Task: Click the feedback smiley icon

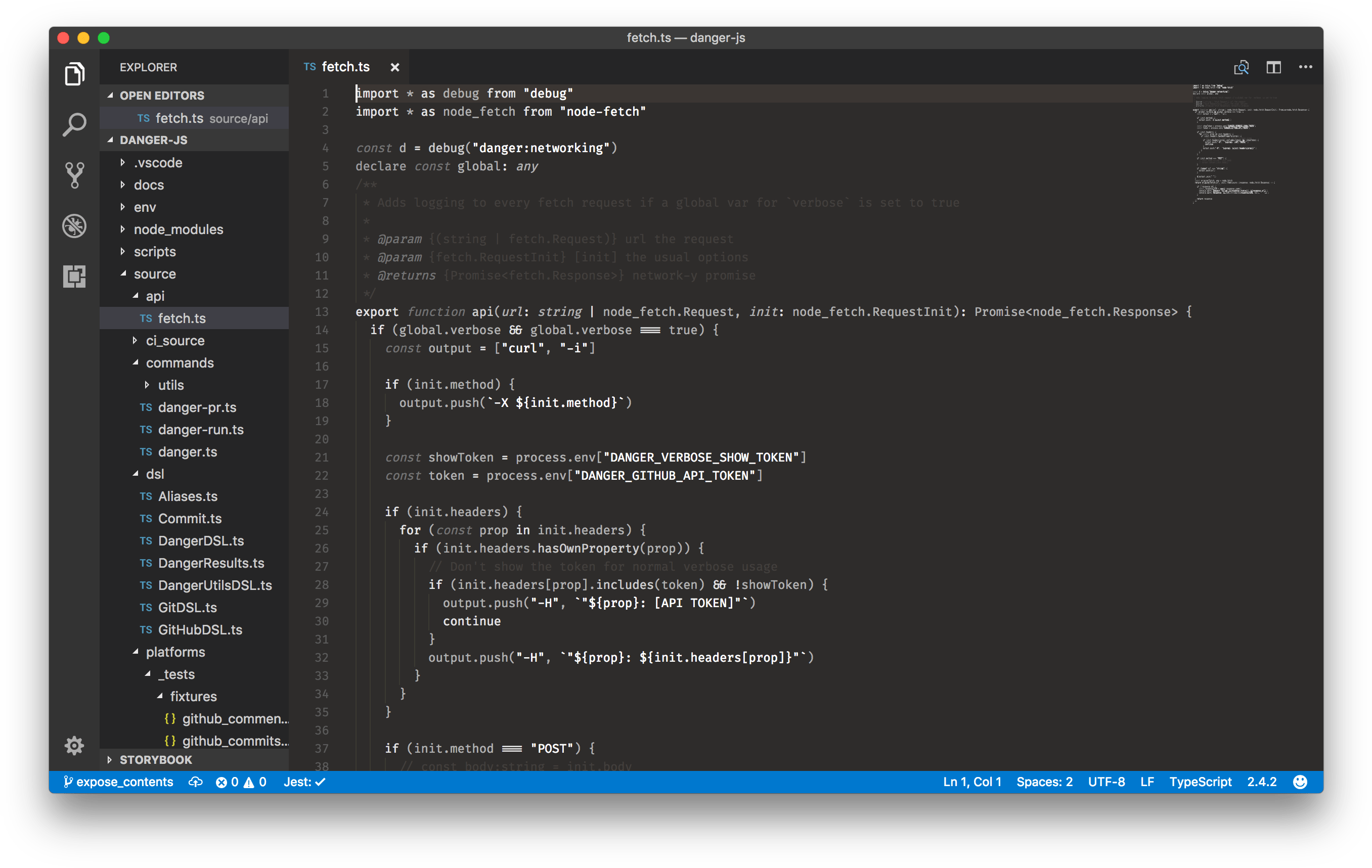Action: 1300,782
